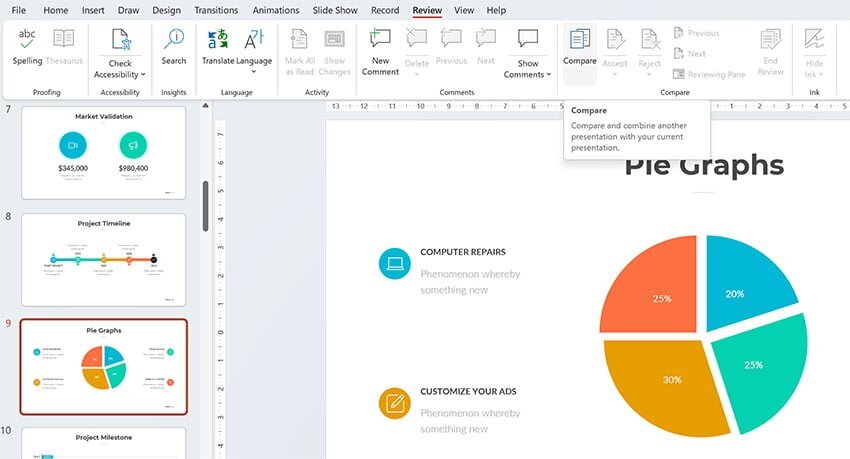The image size is (850, 459).
Task: Open the Search insights icon
Action: (174, 40)
